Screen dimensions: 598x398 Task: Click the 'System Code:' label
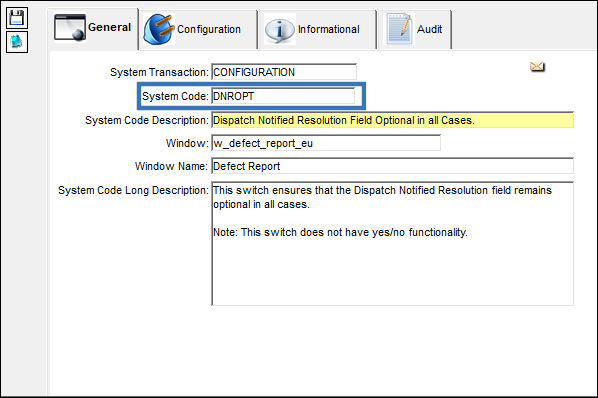point(175,96)
